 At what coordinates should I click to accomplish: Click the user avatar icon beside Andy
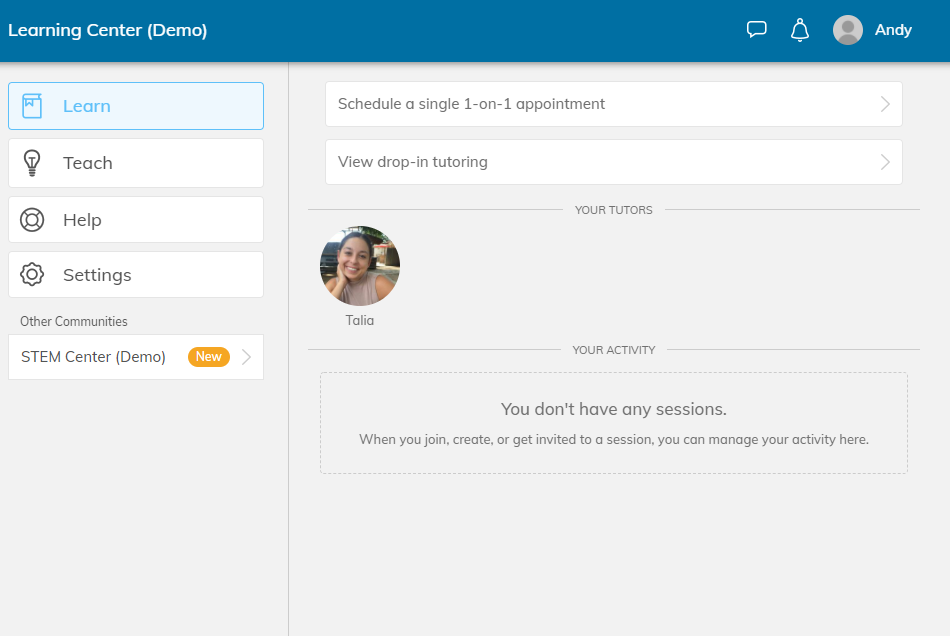point(848,30)
